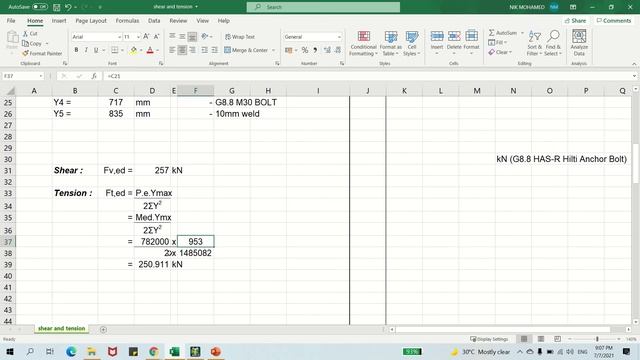Switch to the Page Layout tab
640x360 pixels.
91,20
